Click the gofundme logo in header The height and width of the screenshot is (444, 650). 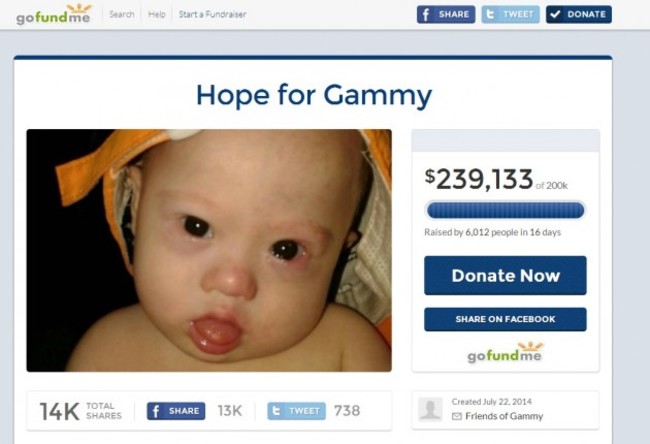pyautogui.click(x=53, y=14)
